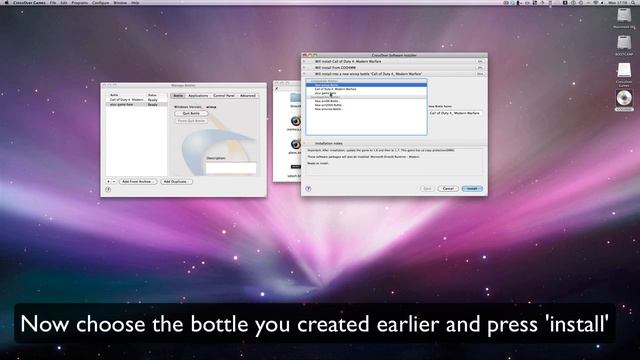Expand the 'Will install from COD4MW' section

coord(304,67)
